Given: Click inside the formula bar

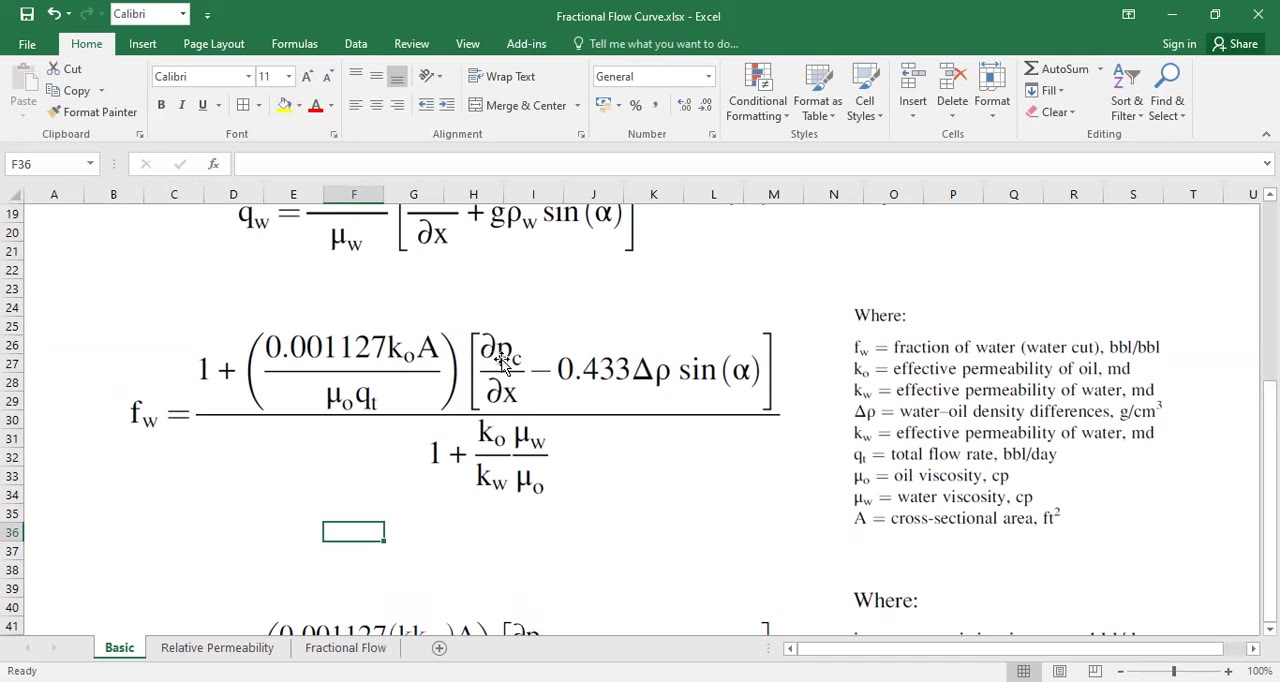Looking at the screenshot, I should click(x=600, y=163).
